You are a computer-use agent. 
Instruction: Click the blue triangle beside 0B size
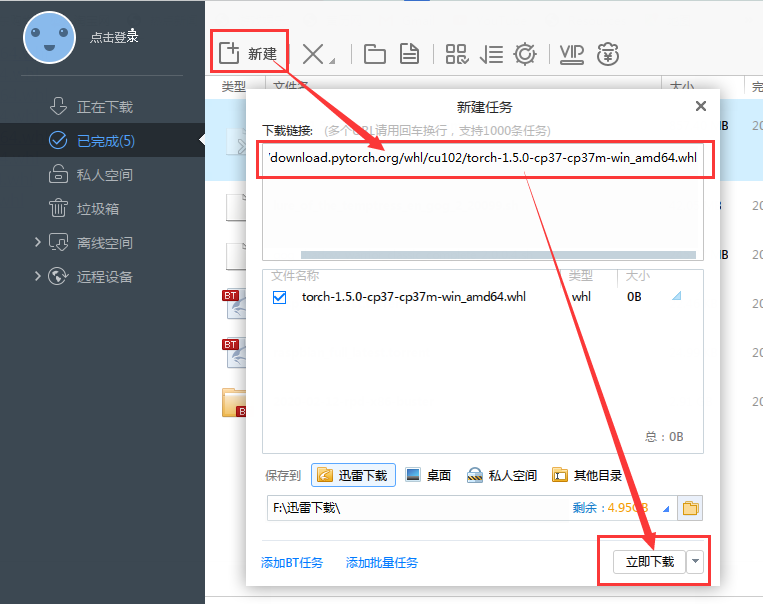[677, 295]
